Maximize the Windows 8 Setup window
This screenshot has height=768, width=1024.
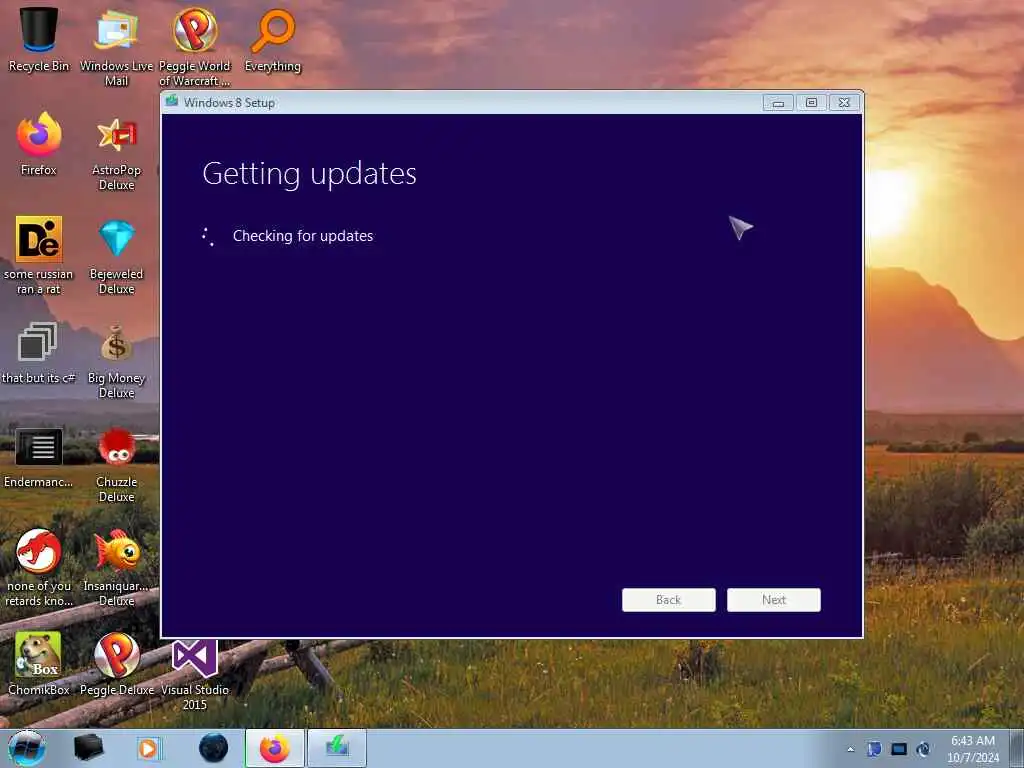[x=811, y=103]
